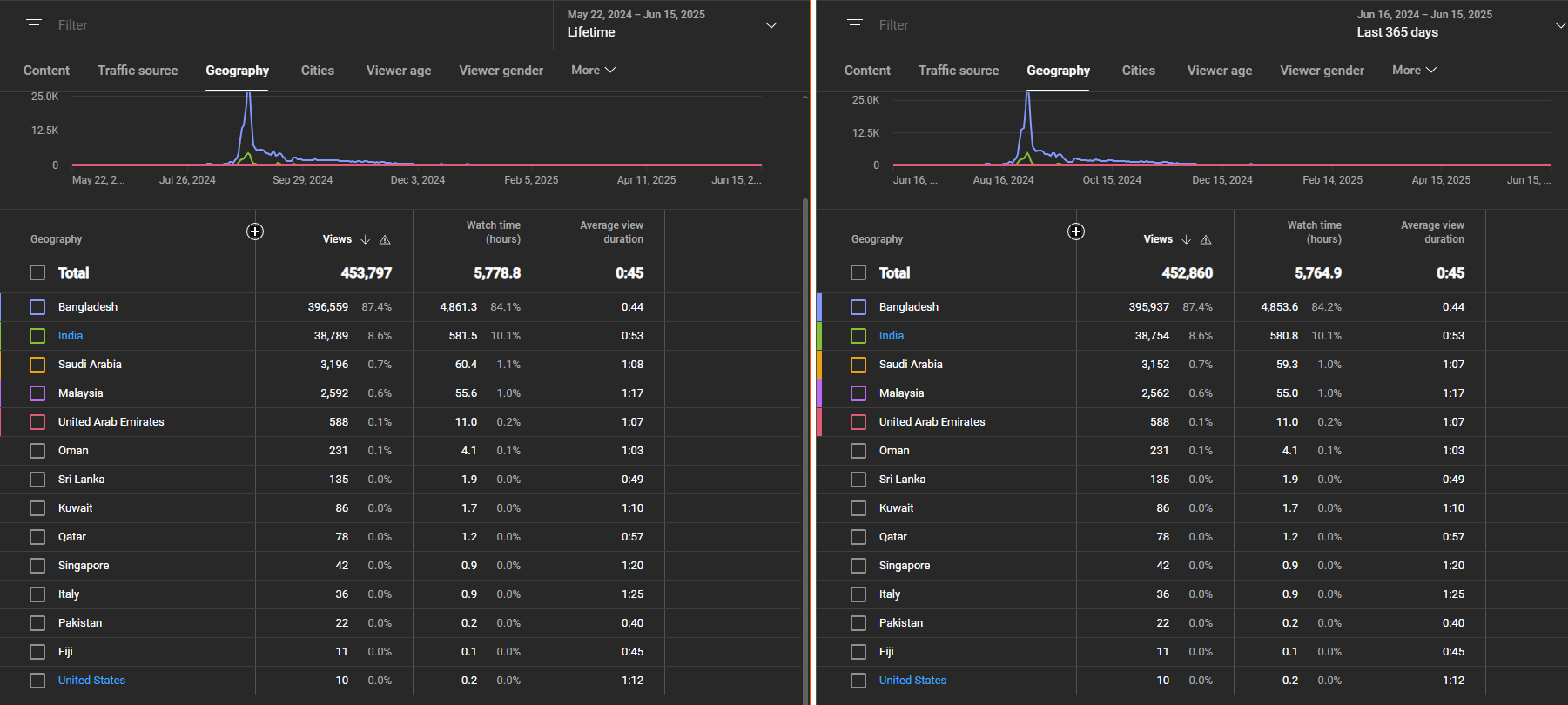Click warning triangle beside Views in left table
The width and height of the screenshot is (1568, 705).
tap(385, 239)
